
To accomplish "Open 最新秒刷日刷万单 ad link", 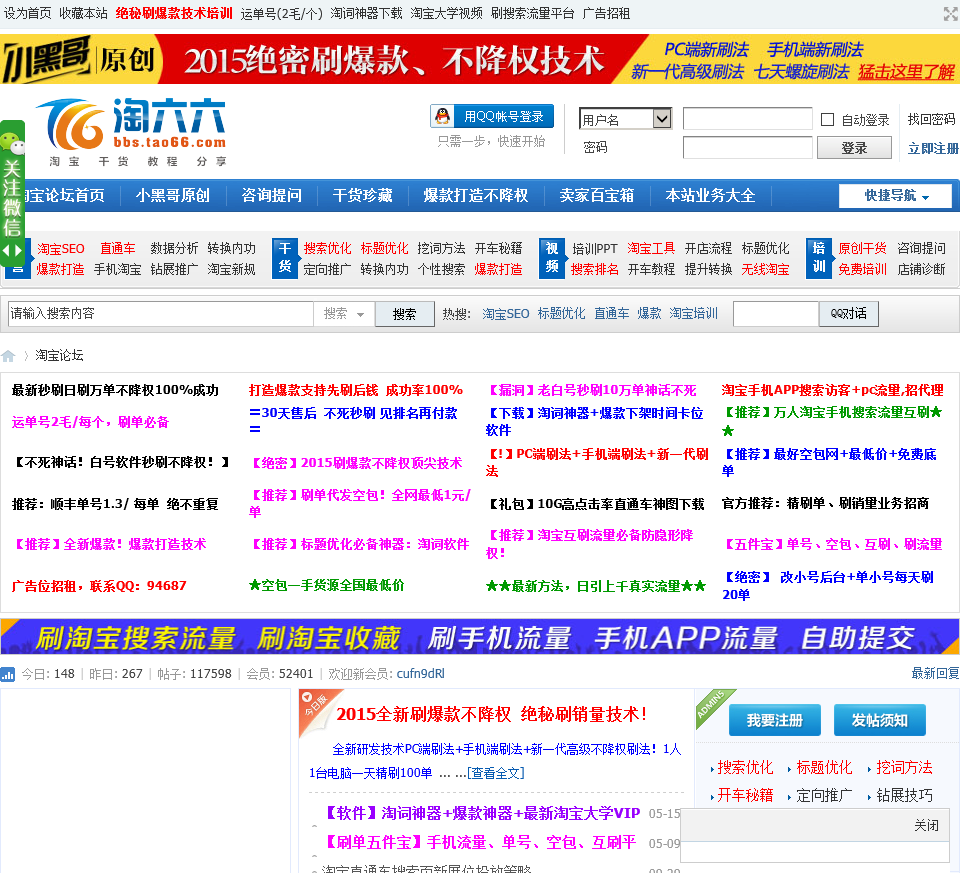I will (115, 391).
